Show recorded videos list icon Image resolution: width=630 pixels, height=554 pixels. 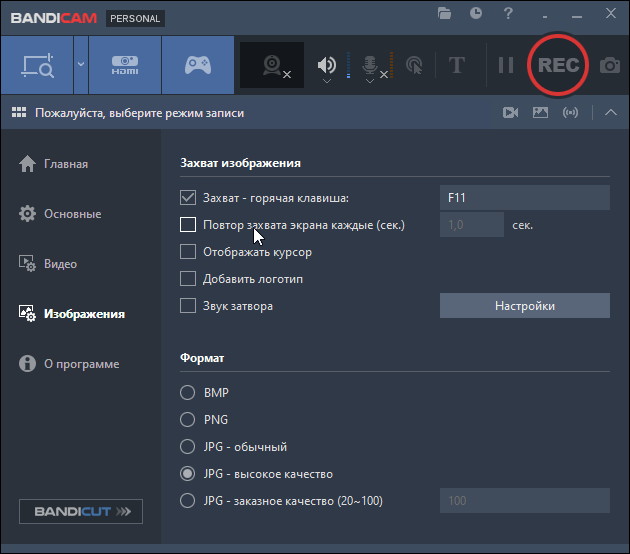[510, 112]
